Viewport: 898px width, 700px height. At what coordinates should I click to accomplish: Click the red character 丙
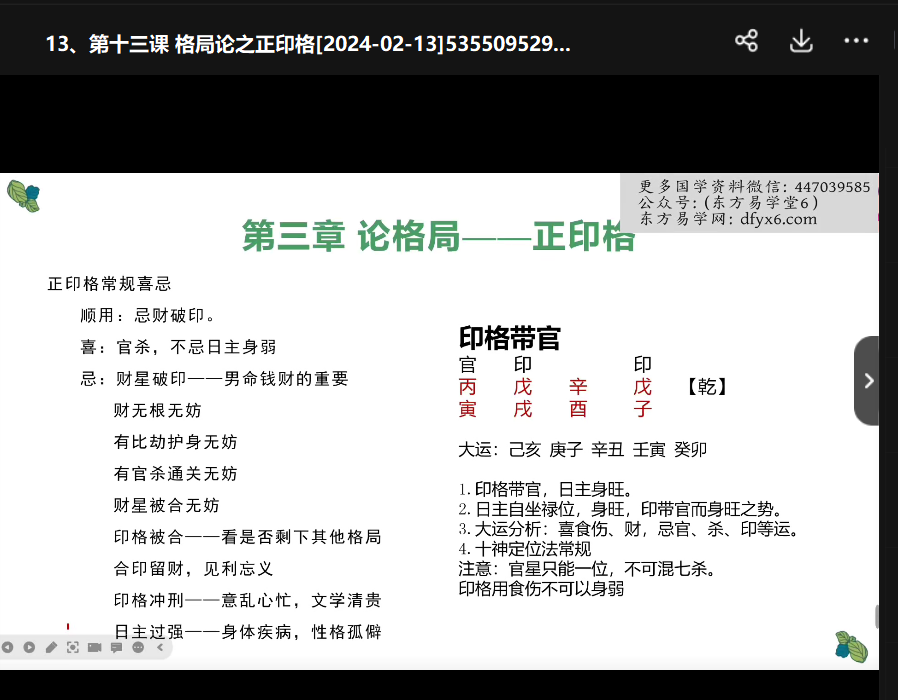tap(467, 387)
